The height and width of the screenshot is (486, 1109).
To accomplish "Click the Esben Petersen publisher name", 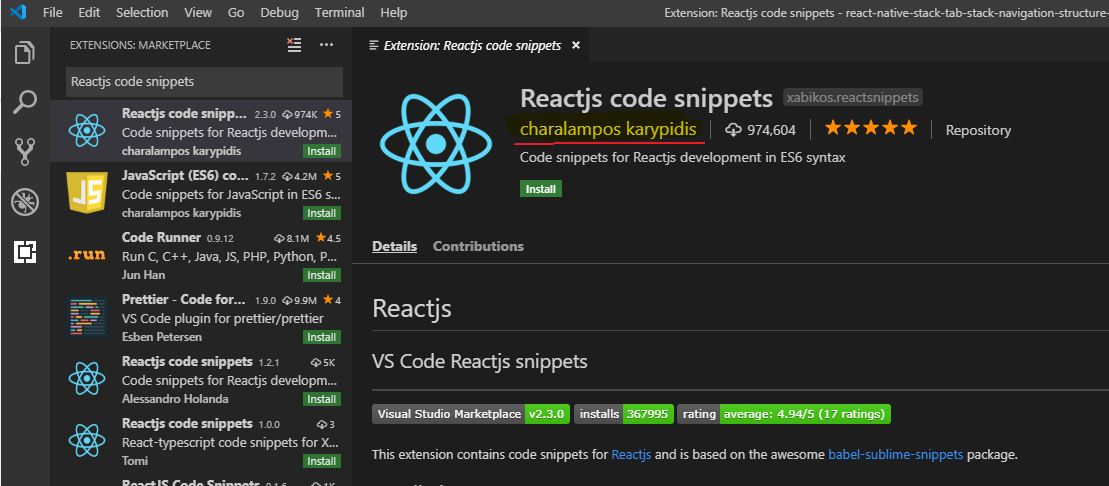I will tap(162, 337).
